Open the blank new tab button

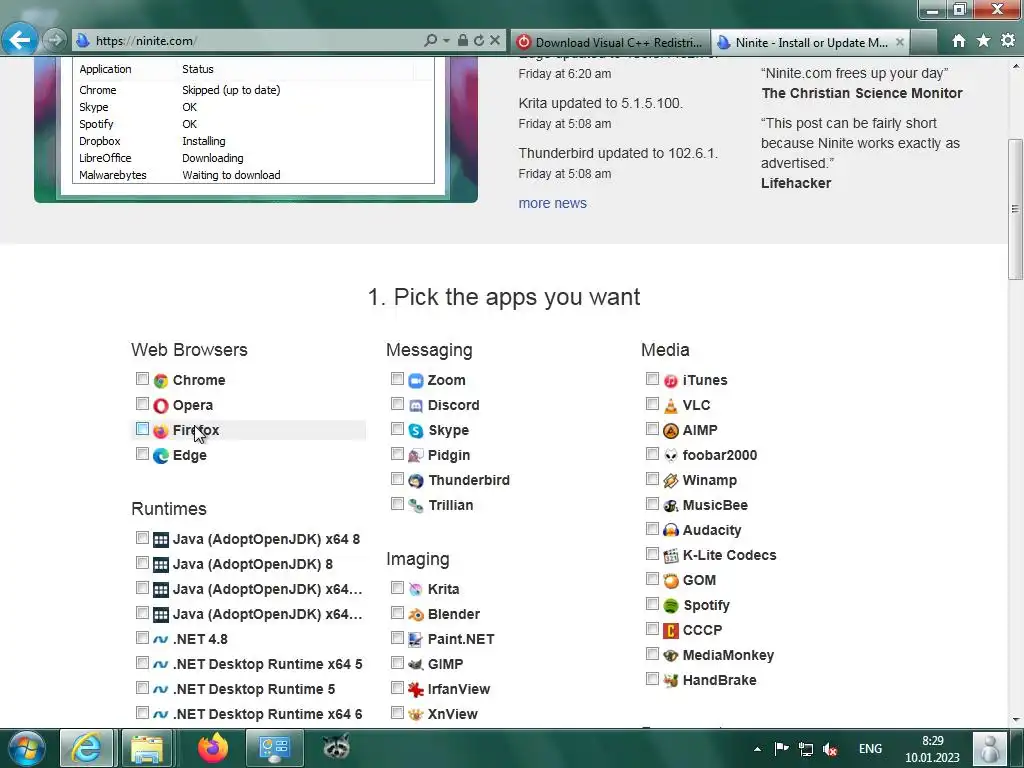pos(923,42)
